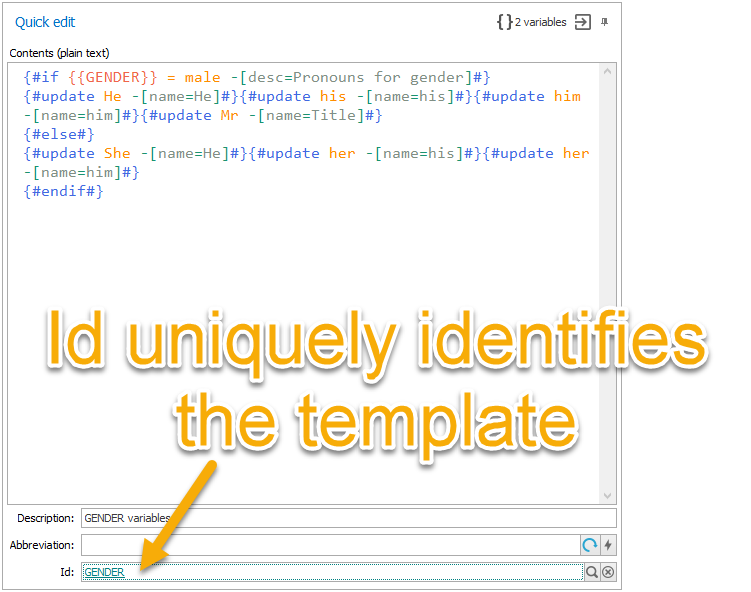The width and height of the screenshot is (751, 592).
Task: Click the '{#else#}' line
Action: [x=59, y=134]
